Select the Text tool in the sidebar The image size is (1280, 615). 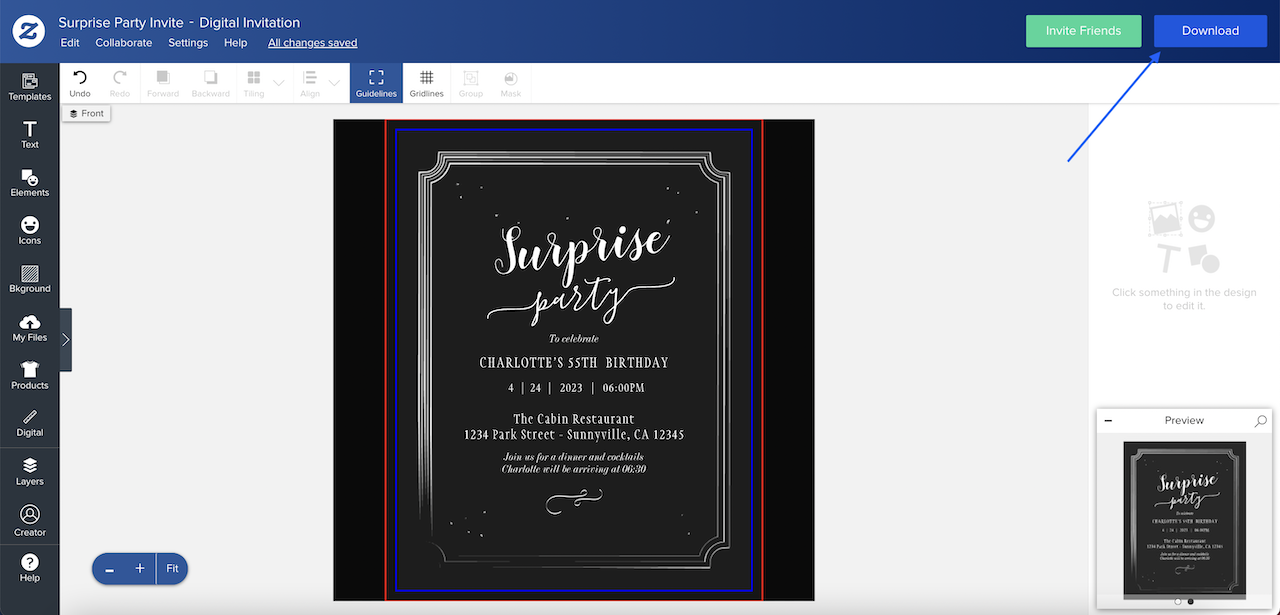(x=29, y=134)
